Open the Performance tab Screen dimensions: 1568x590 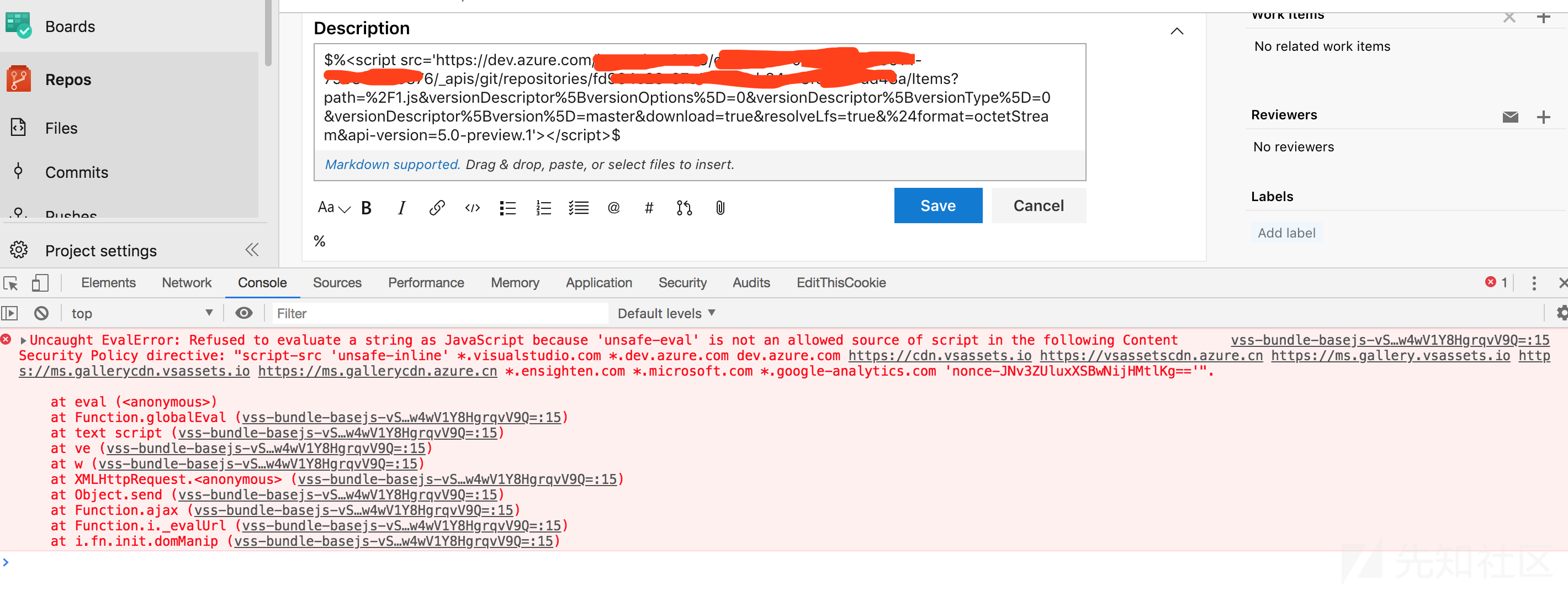tap(426, 282)
